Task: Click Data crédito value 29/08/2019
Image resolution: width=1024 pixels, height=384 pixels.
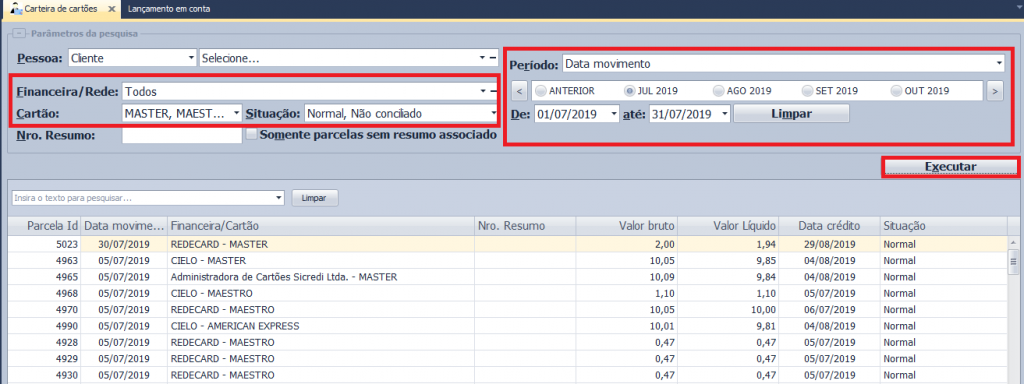Action: tap(829, 245)
